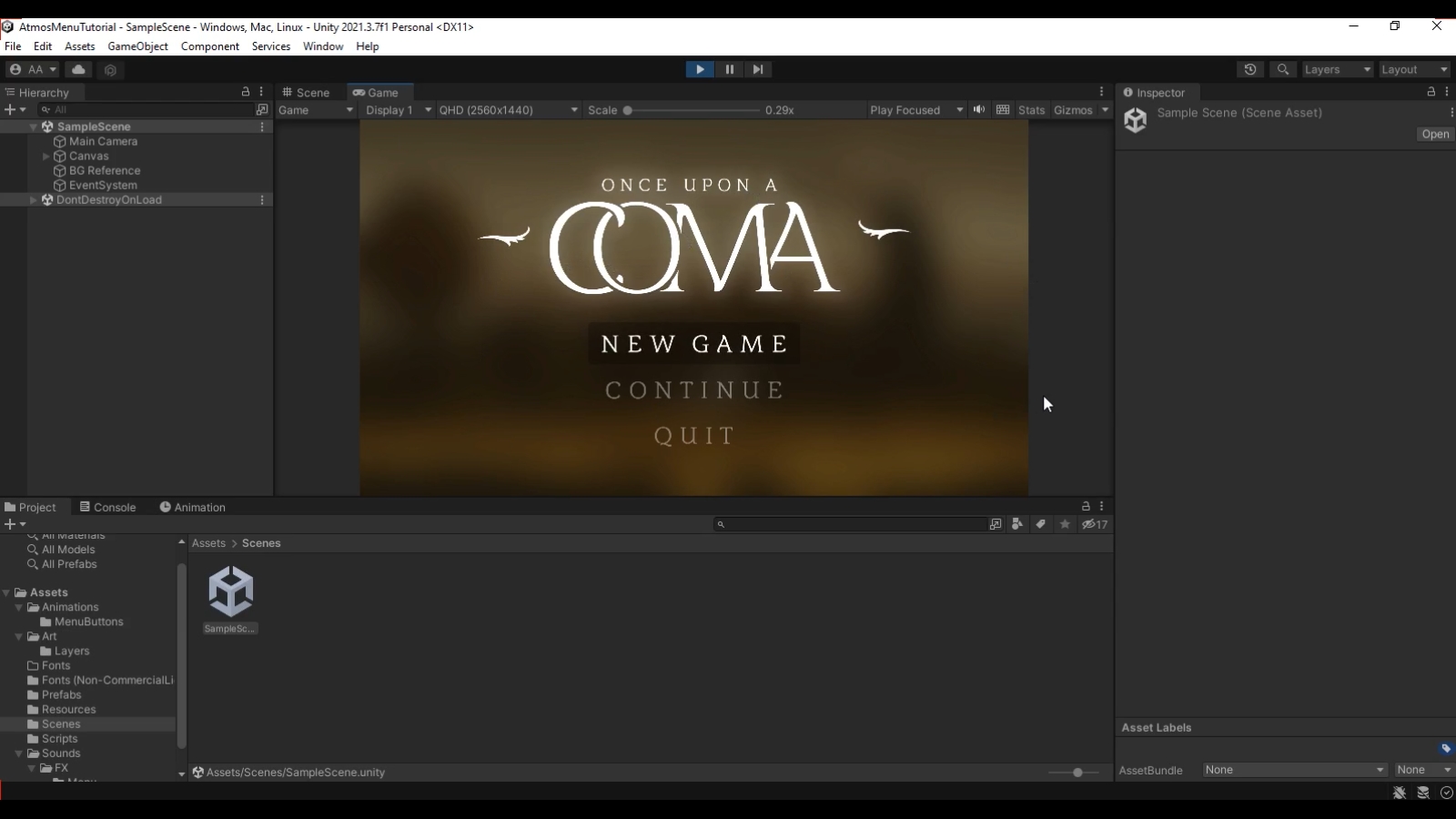Toggle the Stats overlay in the Game view
1456x819 pixels.
pyautogui.click(x=1031, y=109)
